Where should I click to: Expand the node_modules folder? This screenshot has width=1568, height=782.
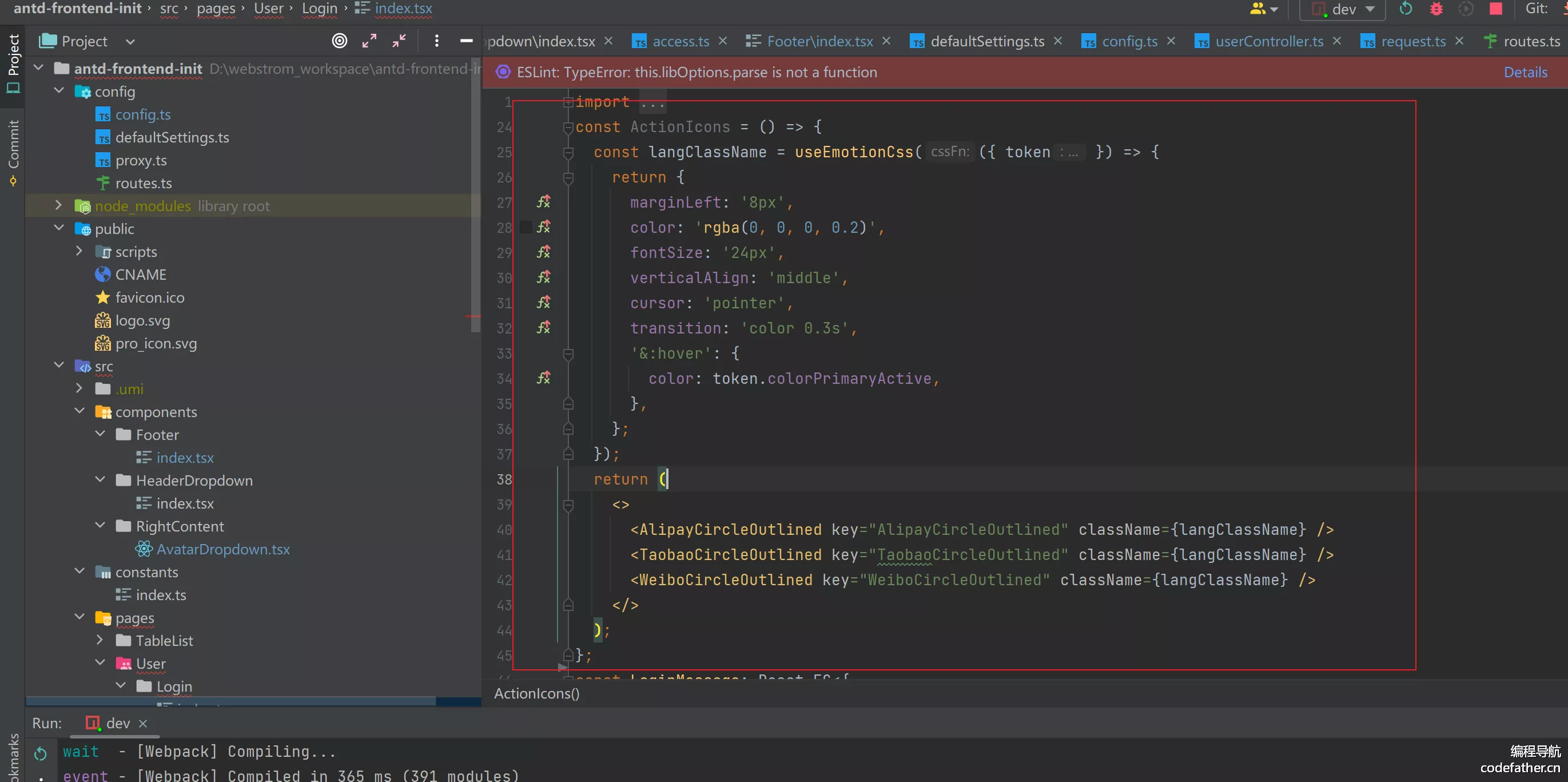click(59, 205)
